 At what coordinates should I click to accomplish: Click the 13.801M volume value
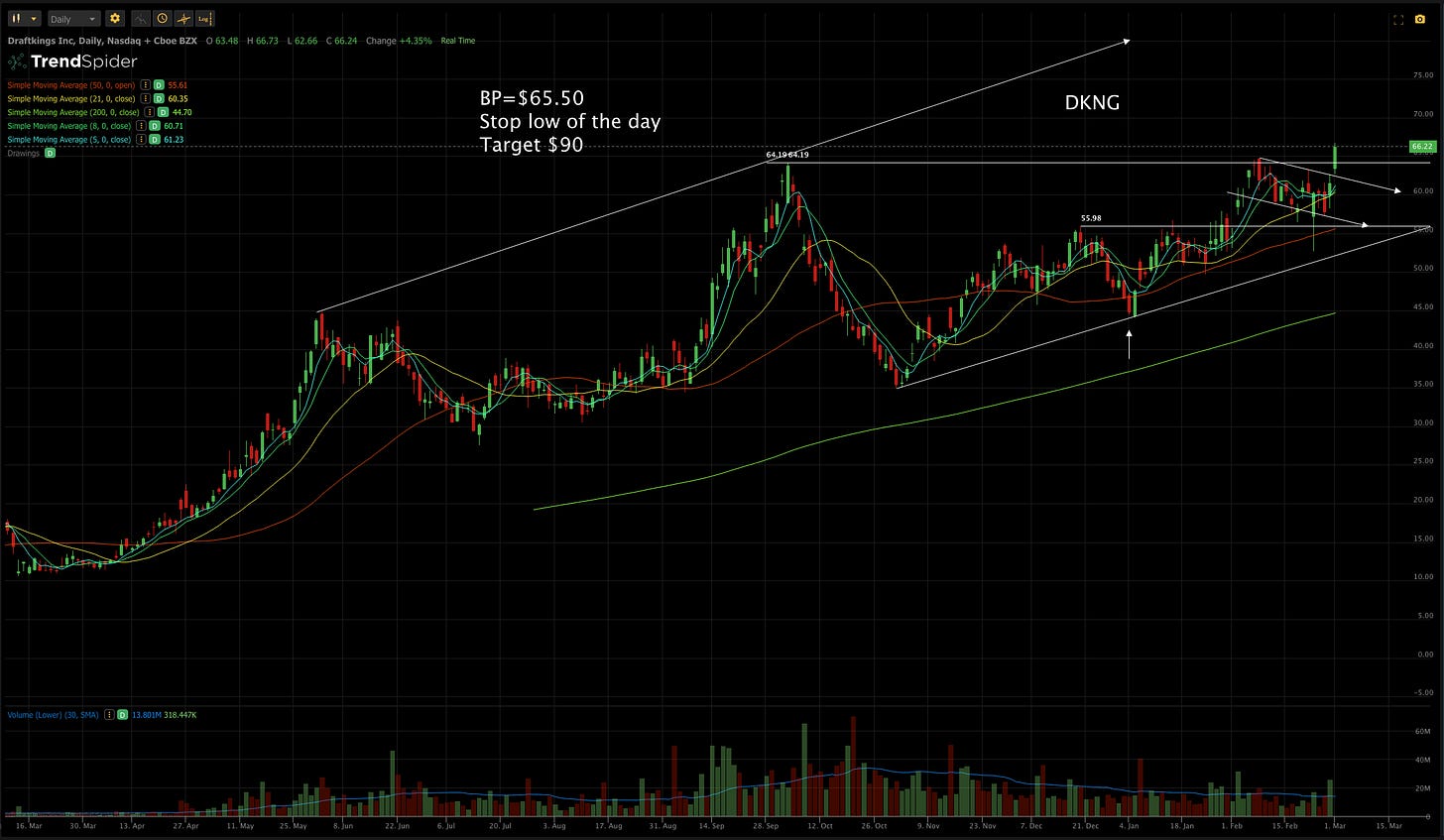coord(146,714)
